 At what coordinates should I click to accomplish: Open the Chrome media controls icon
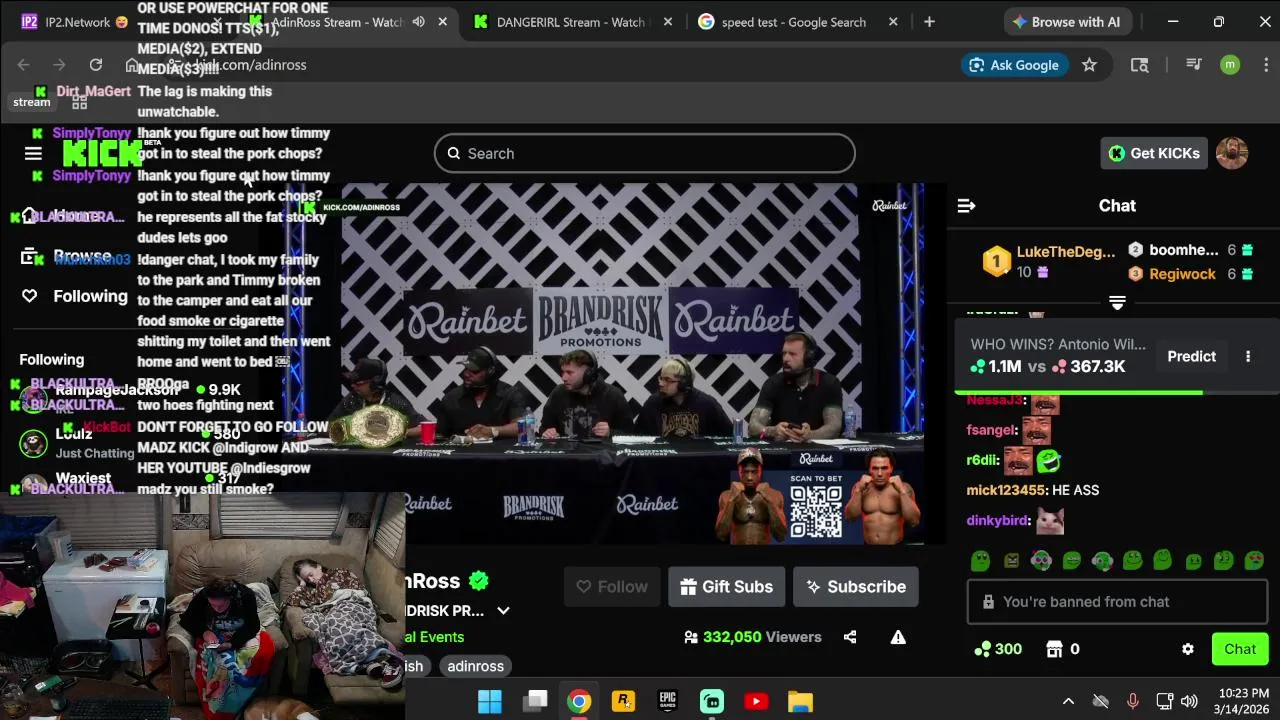1193,65
